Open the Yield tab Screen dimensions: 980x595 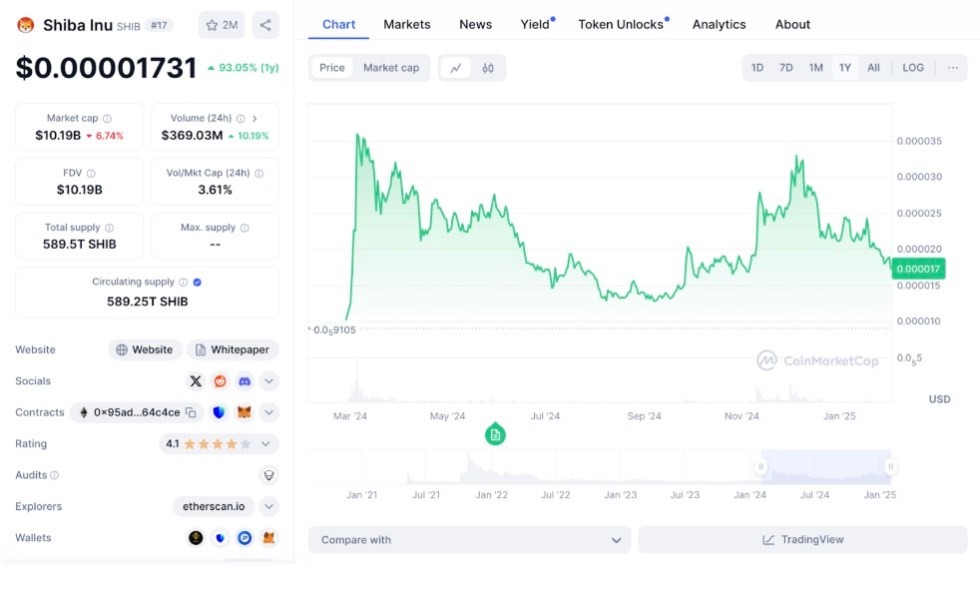pos(536,24)
